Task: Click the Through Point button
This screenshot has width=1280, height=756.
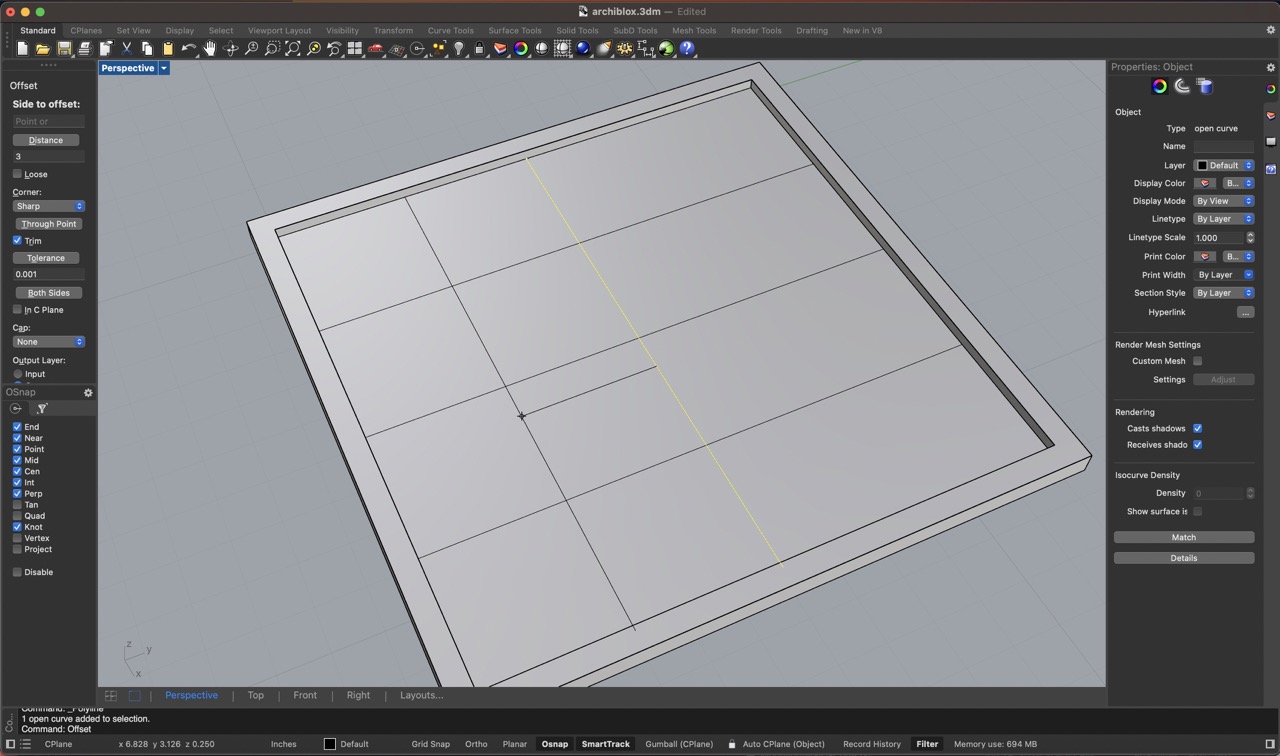Action: (x=49, y=224)
